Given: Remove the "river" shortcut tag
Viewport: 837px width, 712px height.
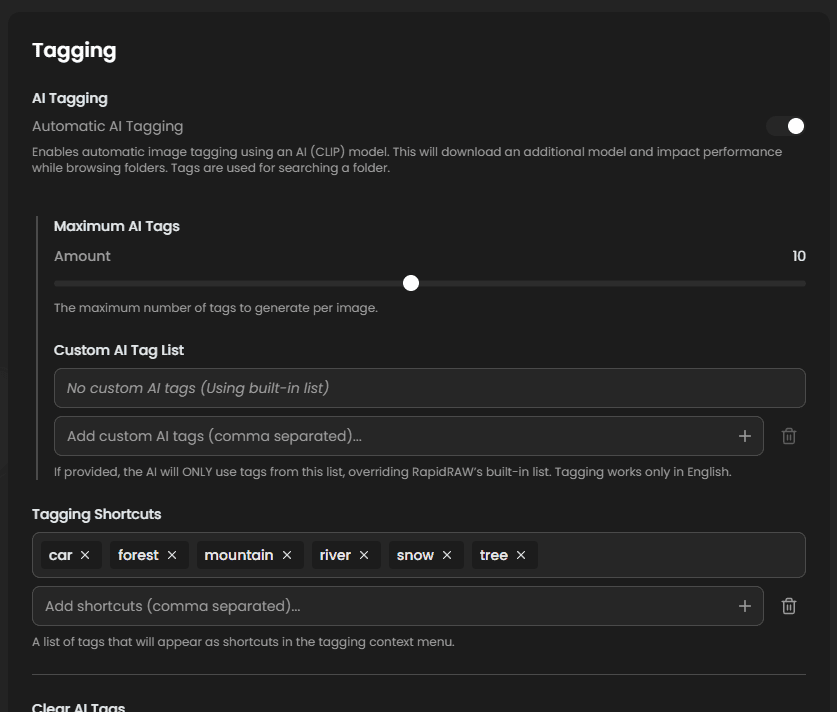Looking at the screenshot, I should point(364,555).
